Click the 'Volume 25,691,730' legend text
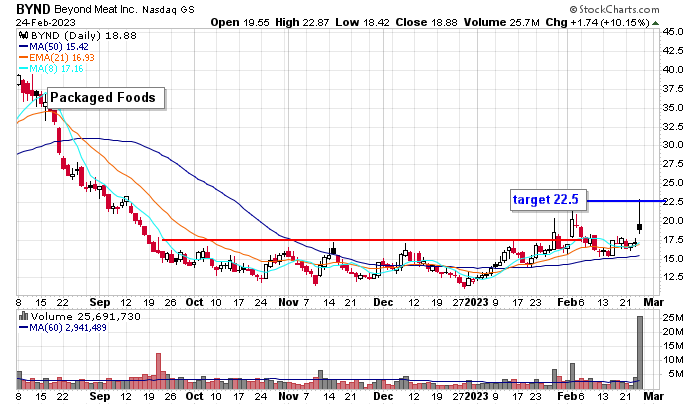The height and width of the screenshot is (405, 700). point(86,317)
